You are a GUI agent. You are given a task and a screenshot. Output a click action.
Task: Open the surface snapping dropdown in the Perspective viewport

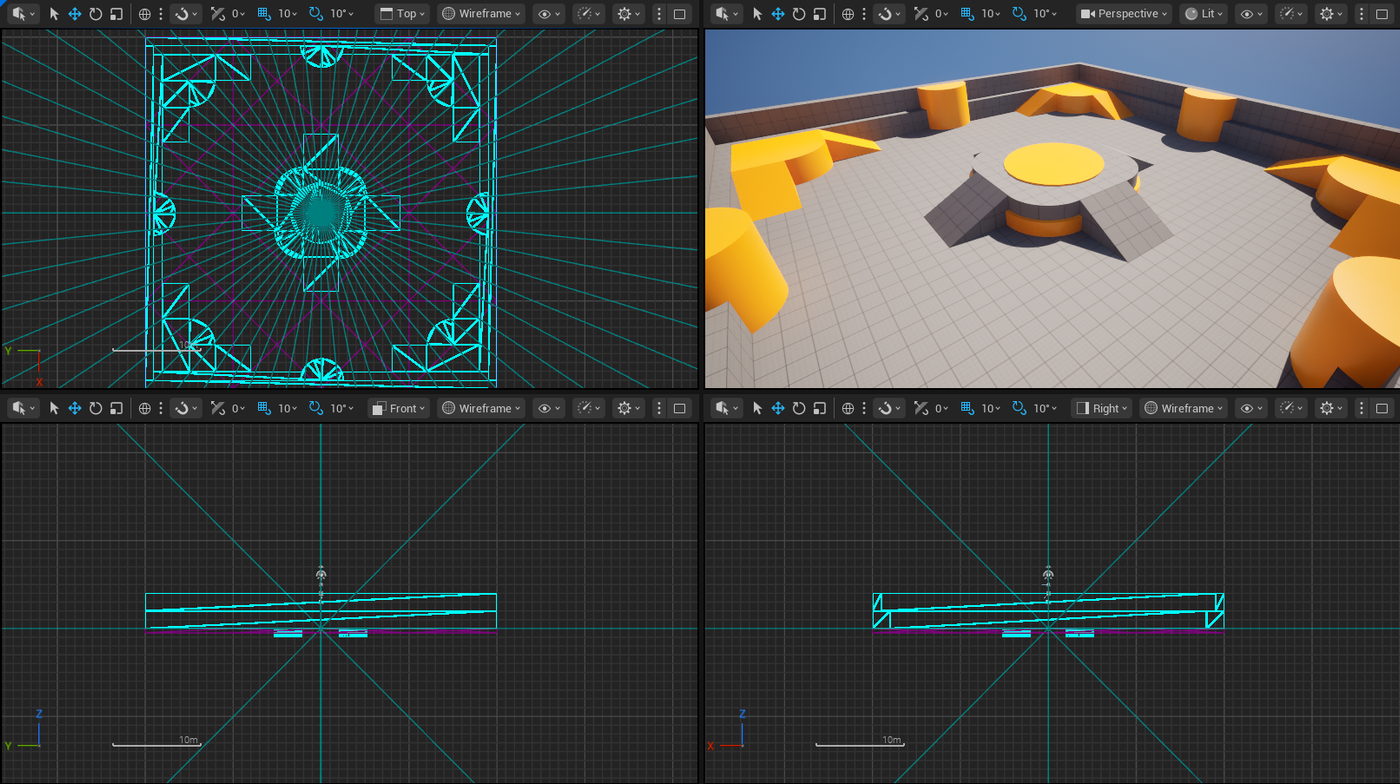coord(888,14)
